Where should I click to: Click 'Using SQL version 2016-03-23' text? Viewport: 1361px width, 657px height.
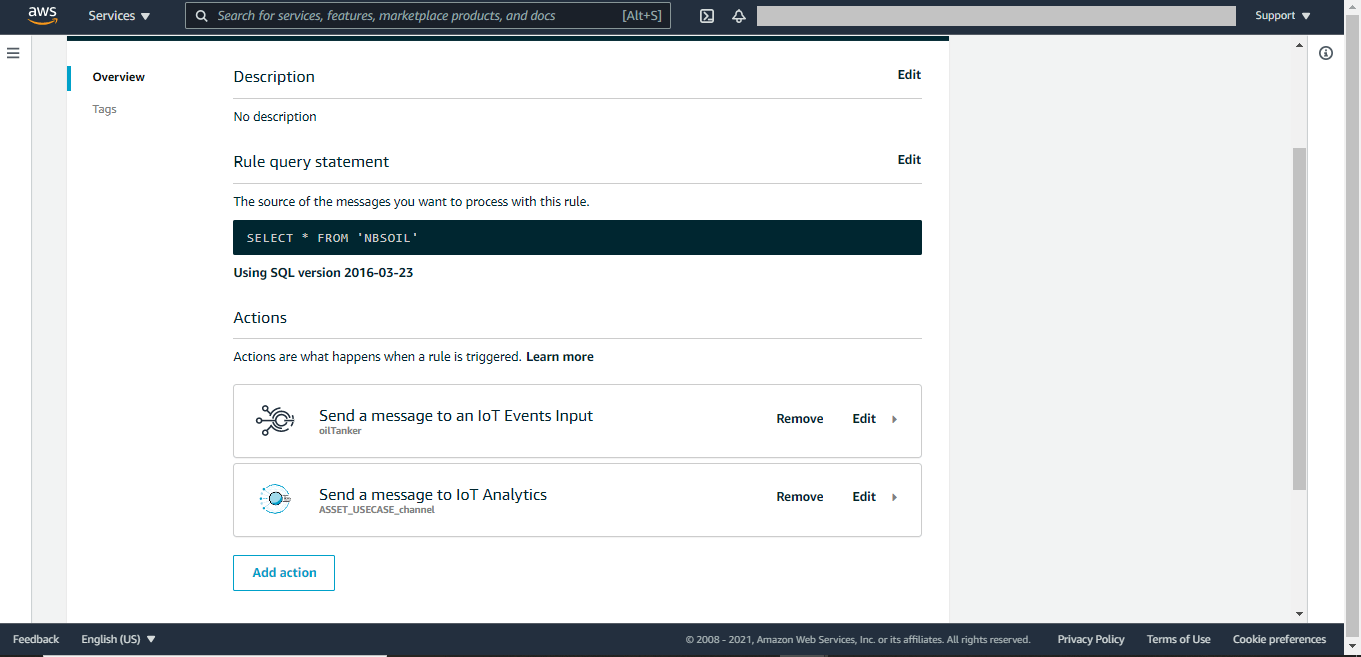pyautogui.click(x=323, y=272)
